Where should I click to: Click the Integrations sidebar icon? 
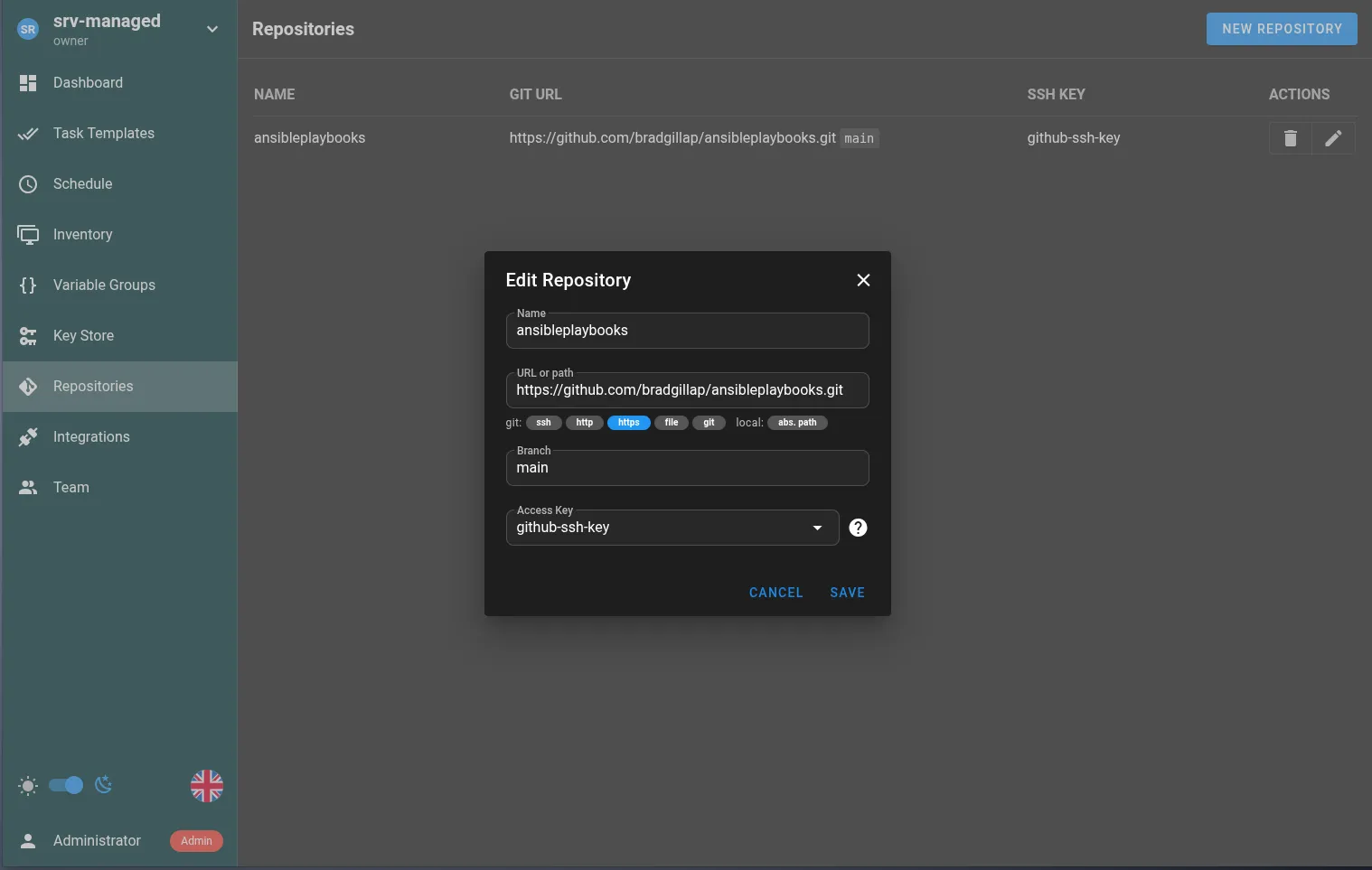[x=28, y=436]
